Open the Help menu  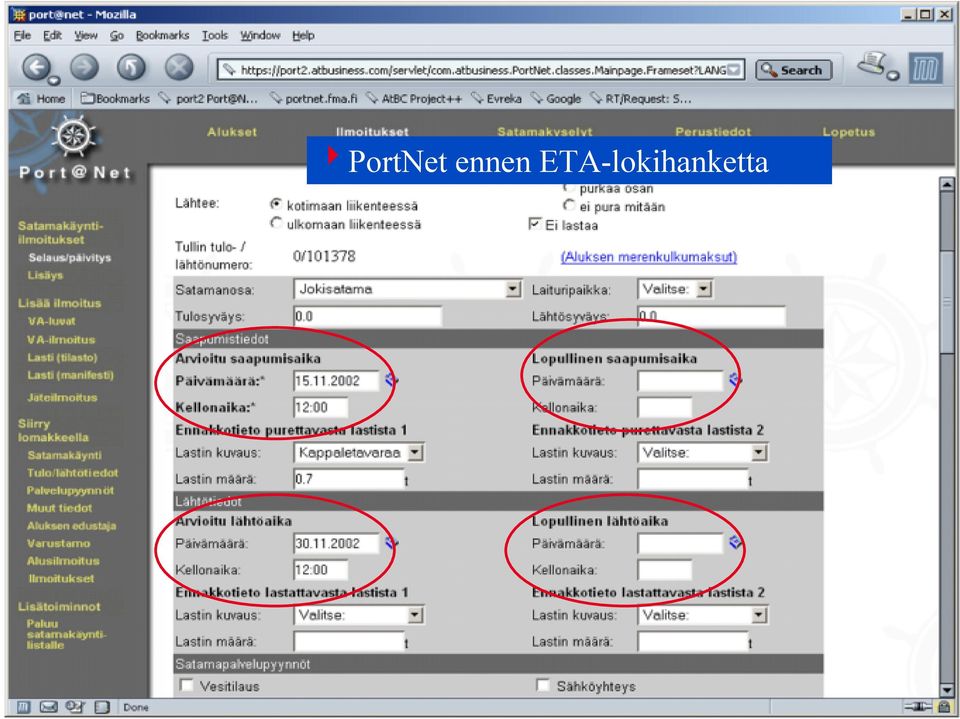click(x=303, y=36)
